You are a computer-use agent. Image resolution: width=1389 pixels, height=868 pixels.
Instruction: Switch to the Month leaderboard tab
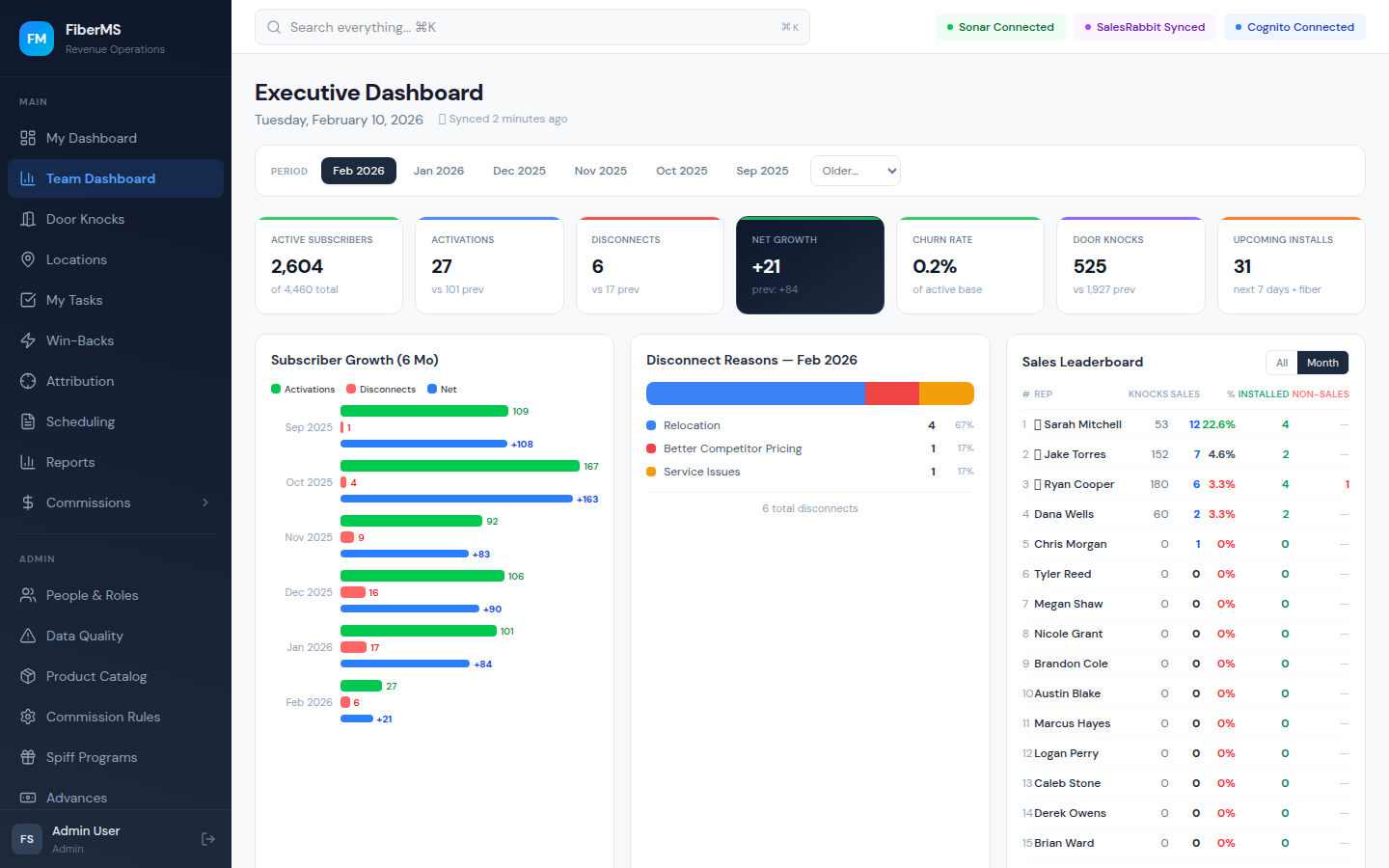pyautogui.click(x=1322, y=362)
